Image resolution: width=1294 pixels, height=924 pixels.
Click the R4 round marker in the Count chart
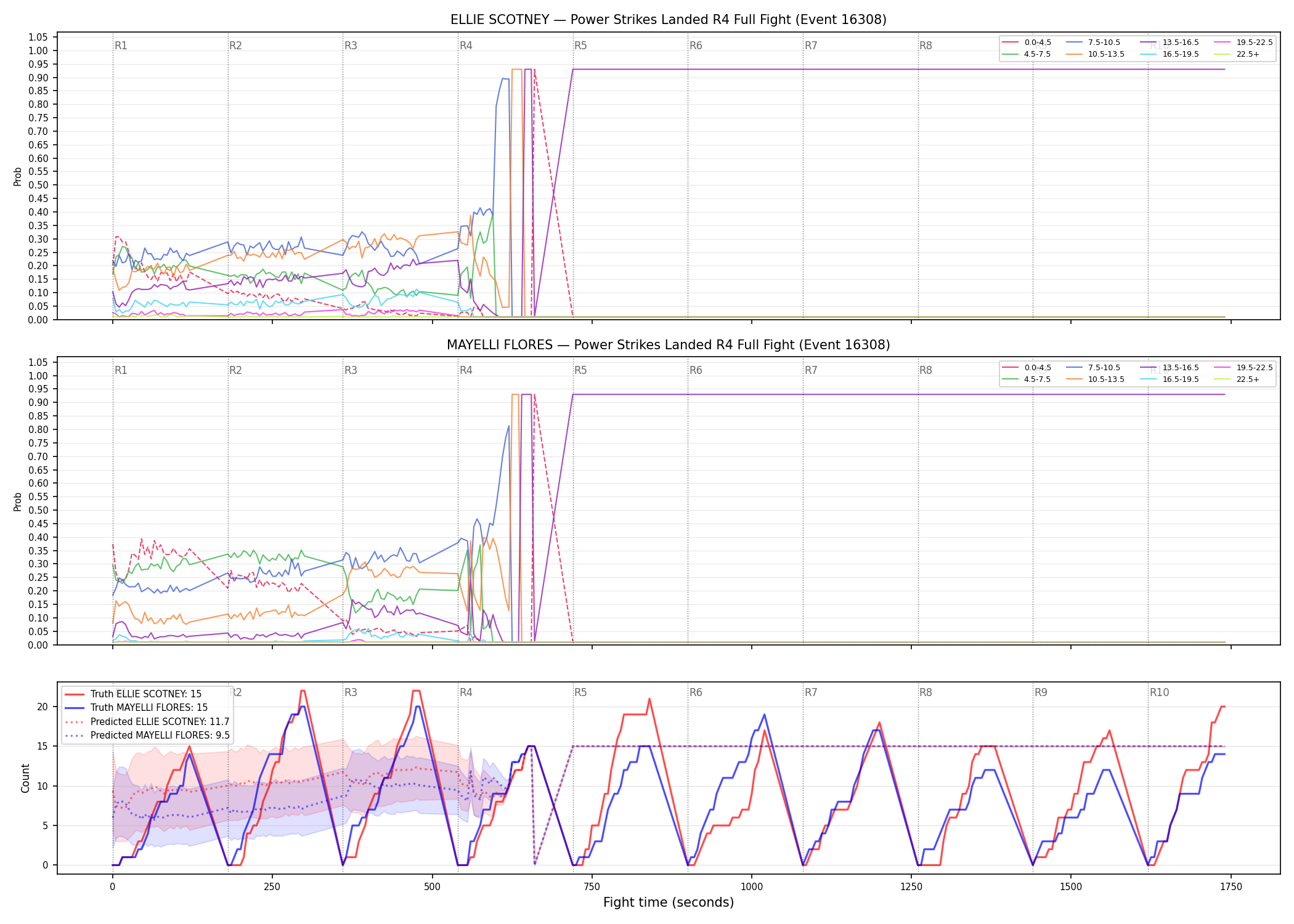(466, 692)
